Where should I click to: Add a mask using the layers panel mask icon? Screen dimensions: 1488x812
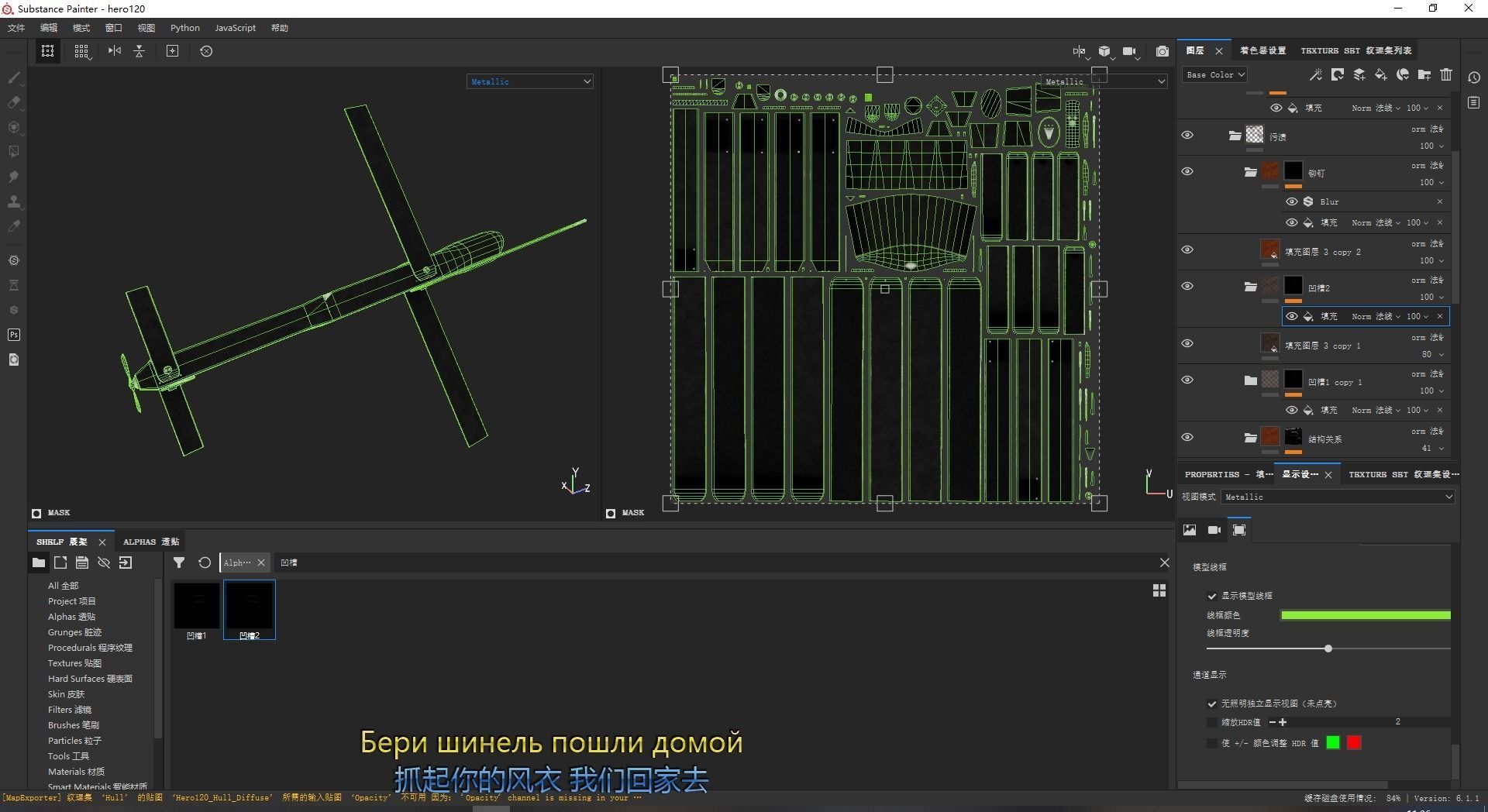pos(1338,74)
